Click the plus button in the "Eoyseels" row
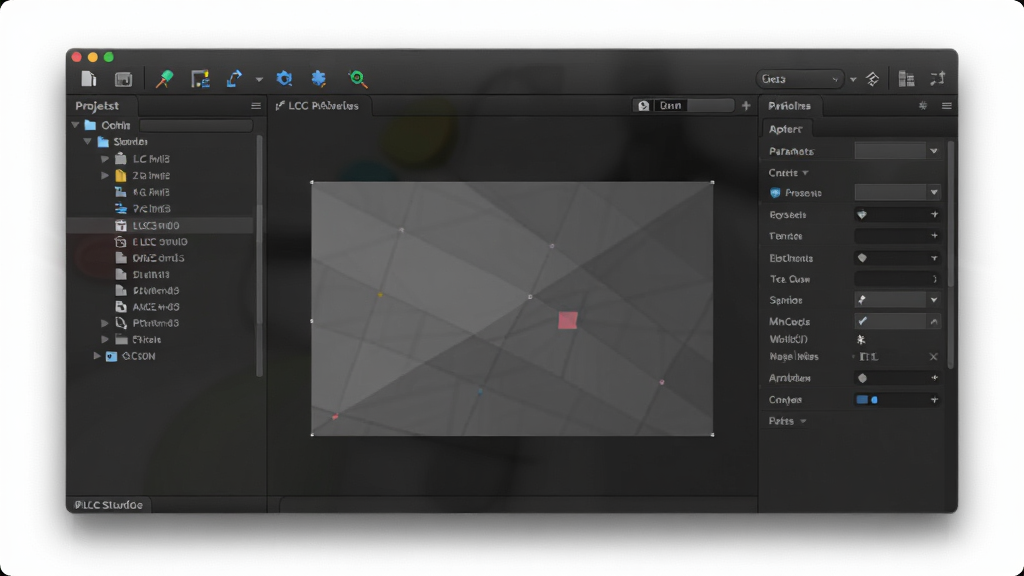The height and width of the screenshot is (576, 1024). tap(935, 214)
